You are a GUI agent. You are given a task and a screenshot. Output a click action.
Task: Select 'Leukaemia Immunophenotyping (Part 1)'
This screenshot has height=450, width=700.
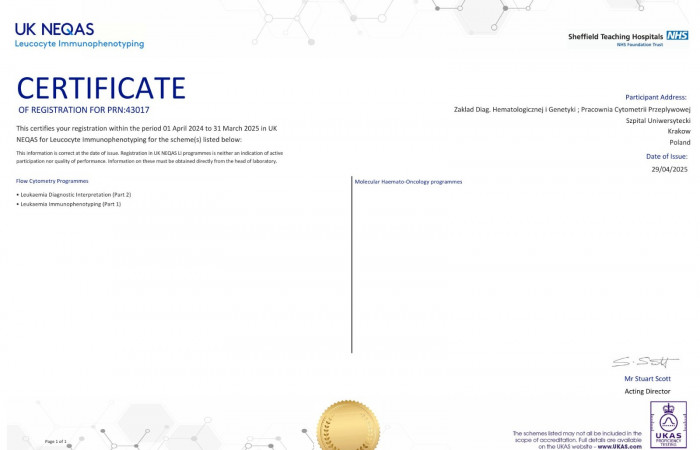click(x=71, y=204)
